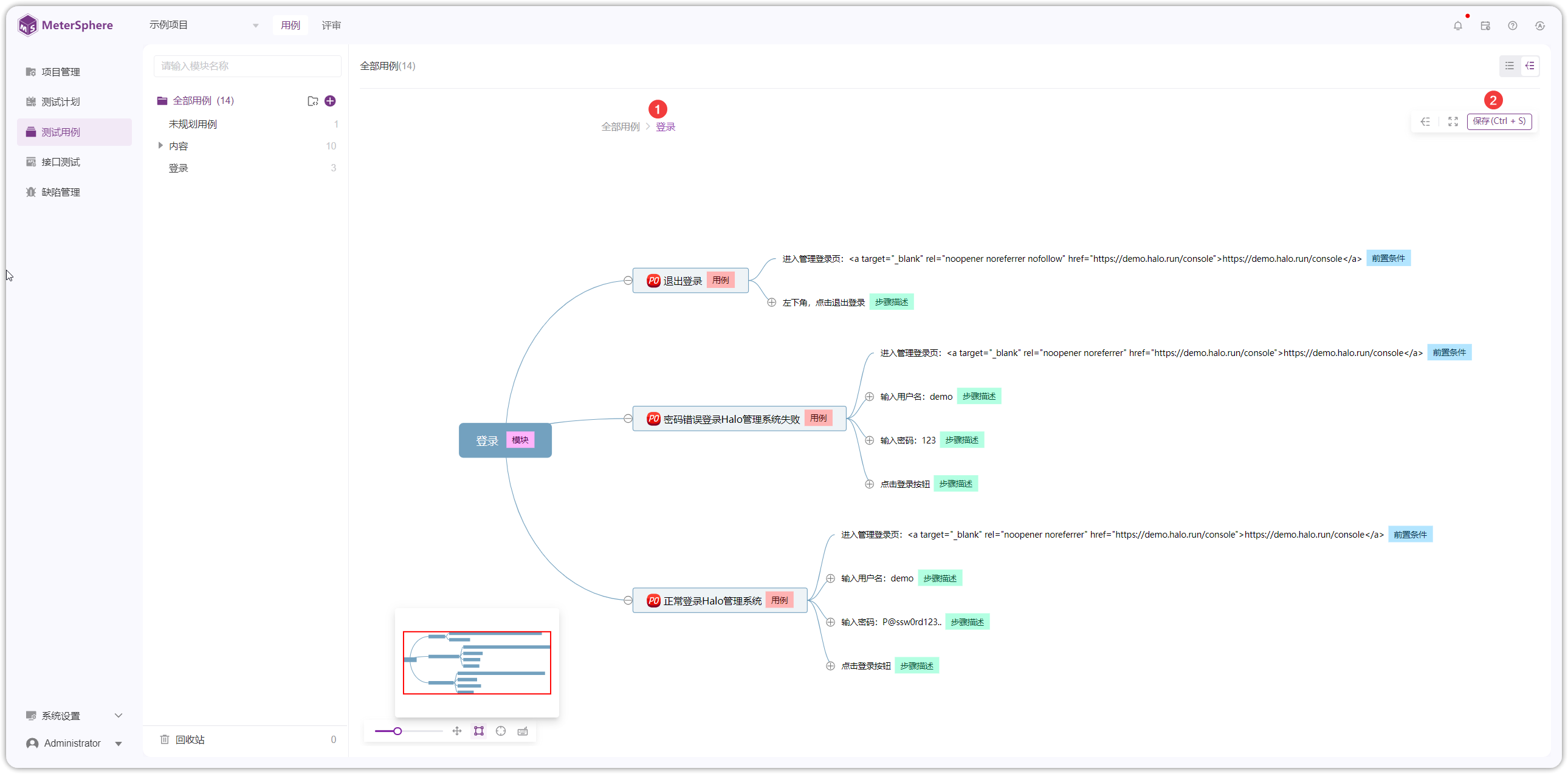This screenshot has width=1568, height=774.
Task: Open the 示例项目 project dropdown
Action: (204, 25)
